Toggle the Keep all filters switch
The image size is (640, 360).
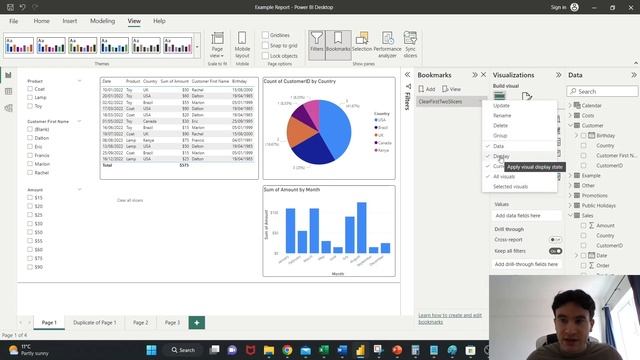(x=555, y=251)
